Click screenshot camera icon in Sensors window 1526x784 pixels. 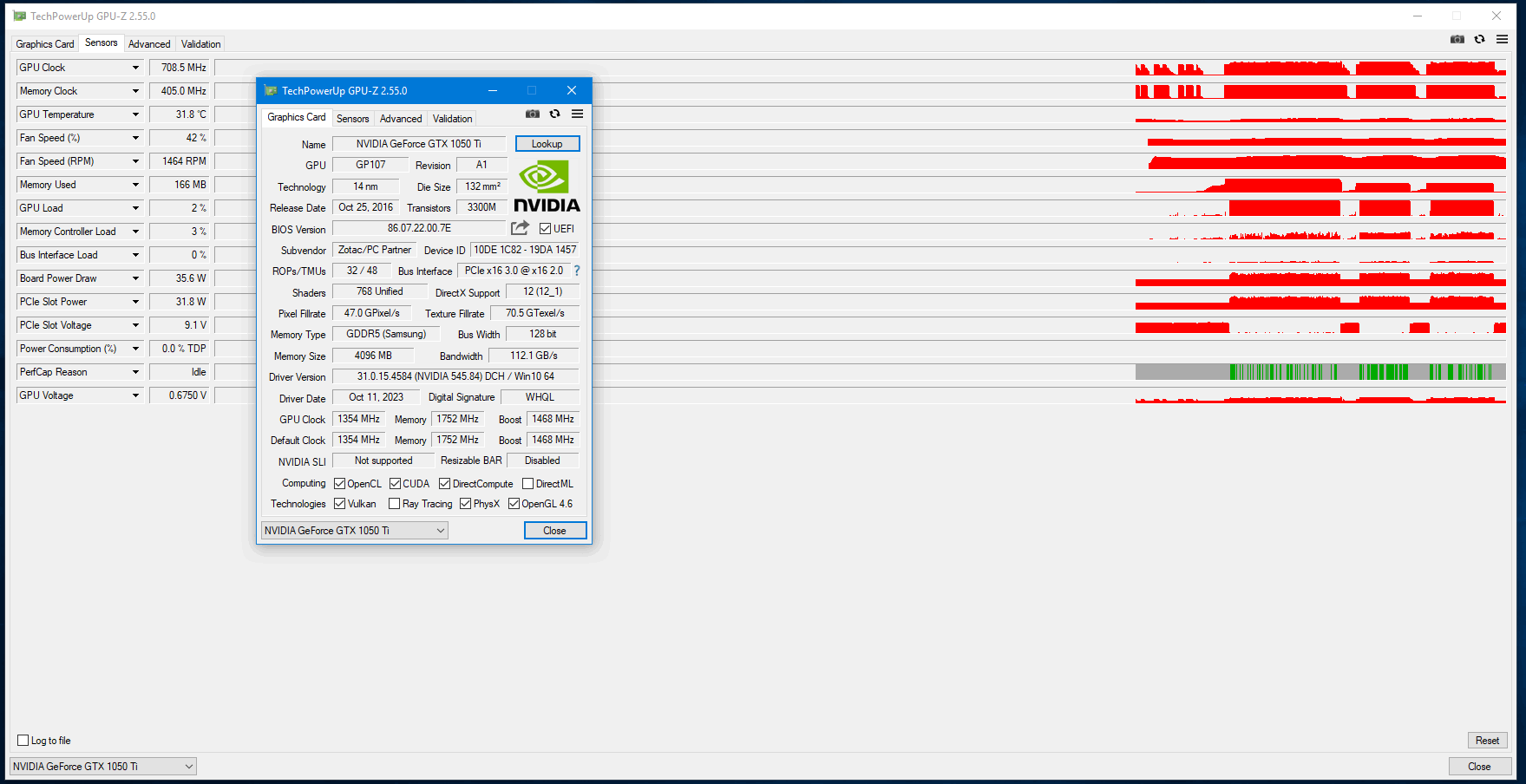pos(1457,39)
